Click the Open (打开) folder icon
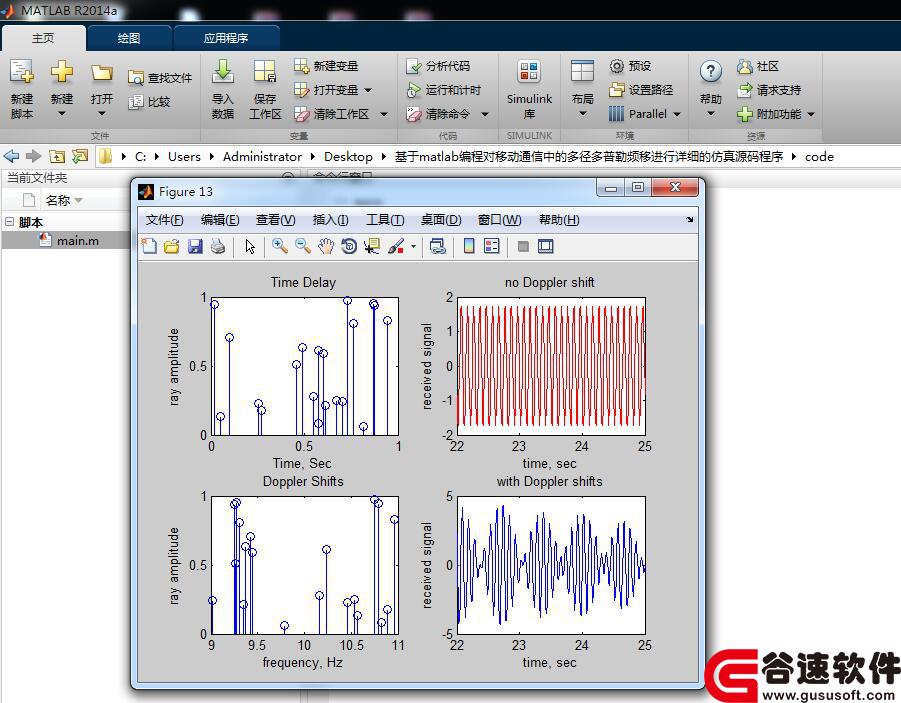This screenshot has height=703, width=901. [x=102, y=72]
